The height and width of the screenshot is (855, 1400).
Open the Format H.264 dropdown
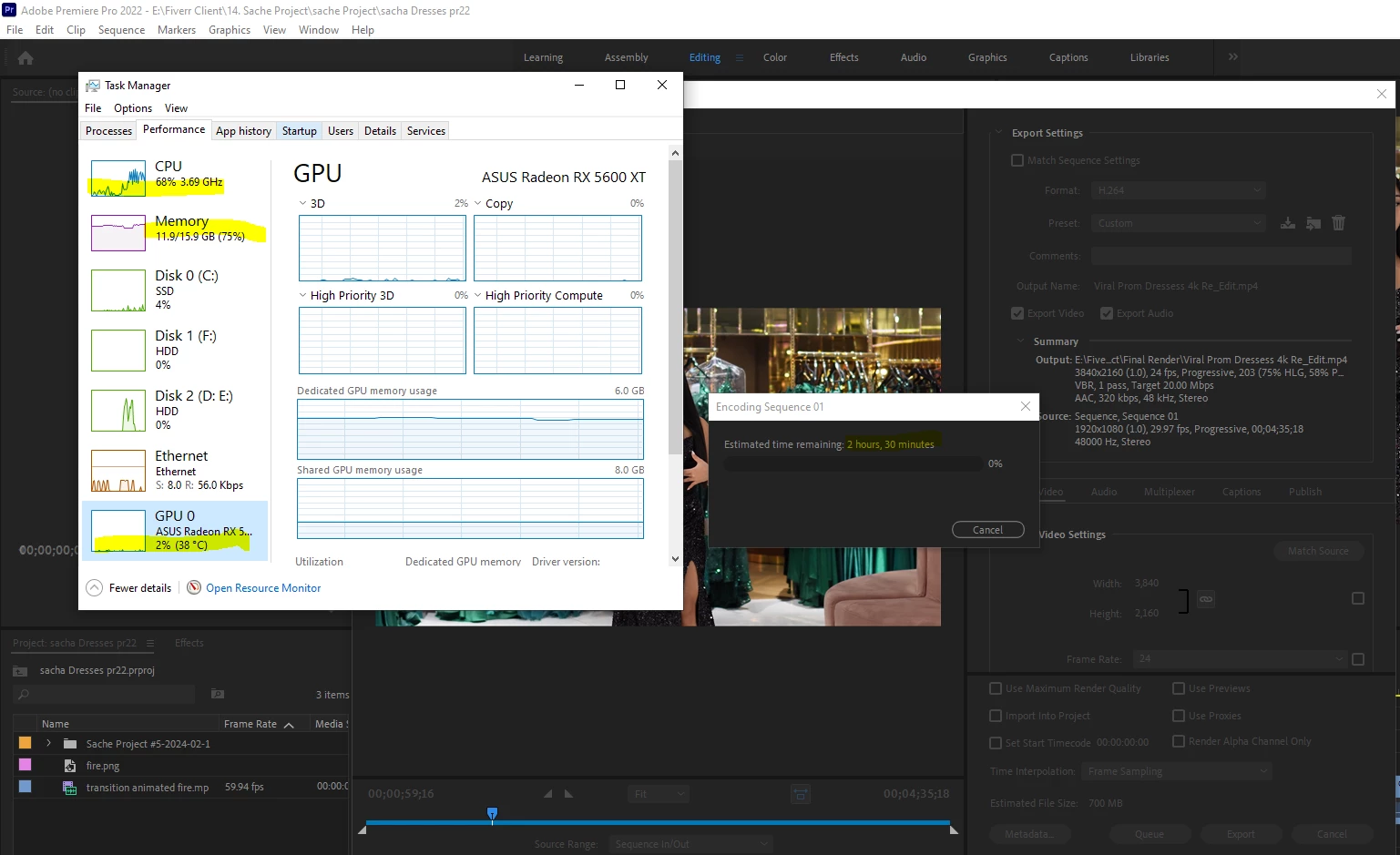point(1179,190)
